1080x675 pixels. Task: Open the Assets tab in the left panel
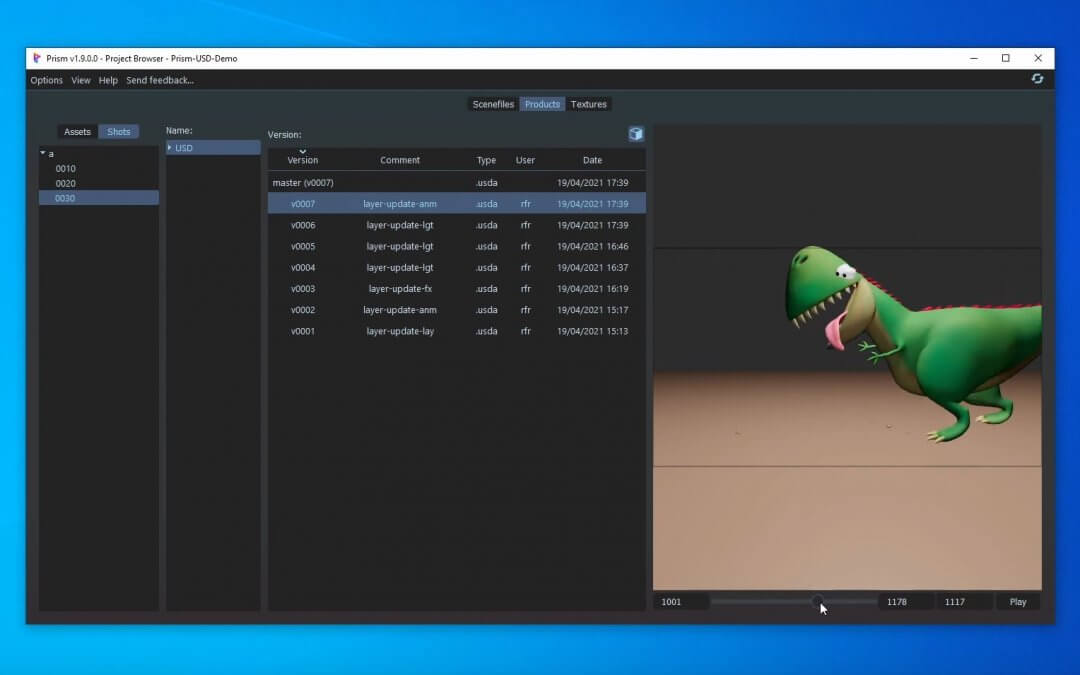77,131
